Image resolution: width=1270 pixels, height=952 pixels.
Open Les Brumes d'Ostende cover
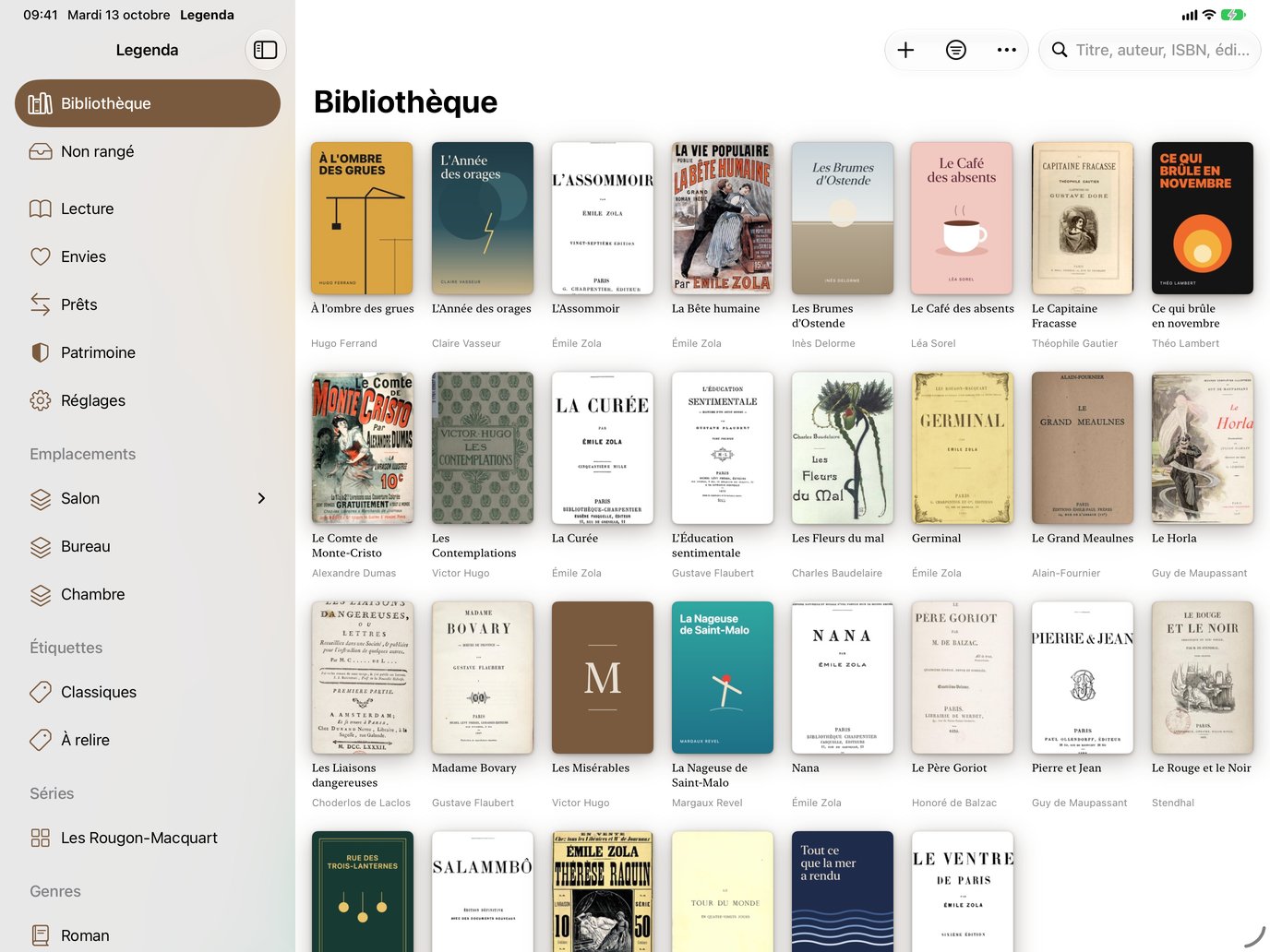pos(843,218)
